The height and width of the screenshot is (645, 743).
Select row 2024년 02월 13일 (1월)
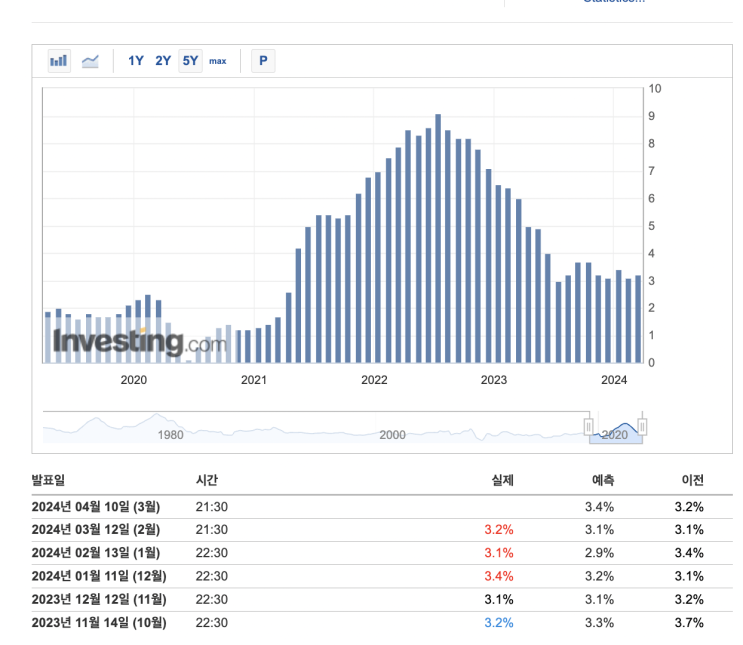point(382,553)
